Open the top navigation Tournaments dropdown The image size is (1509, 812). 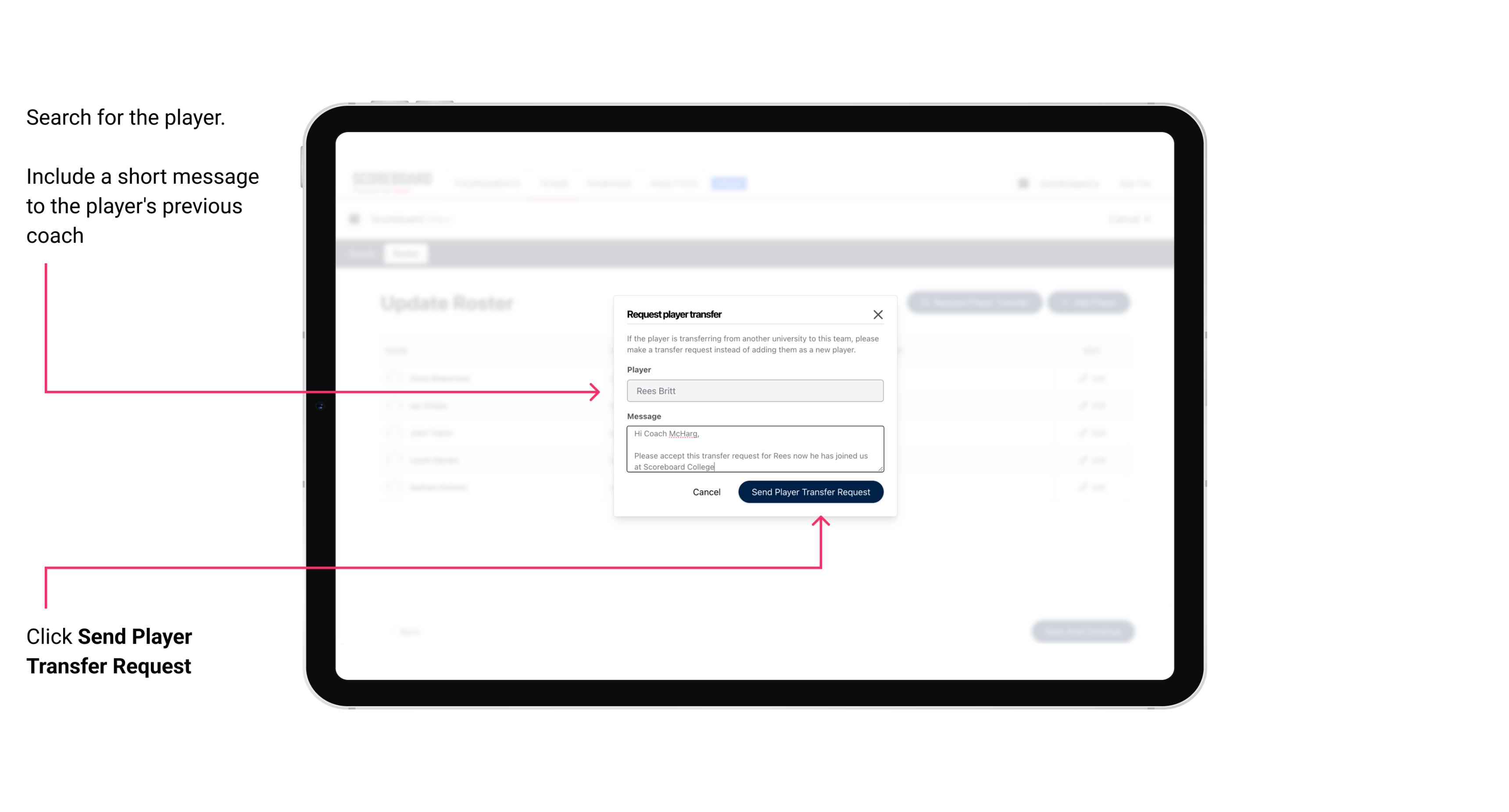pos(487,183)
